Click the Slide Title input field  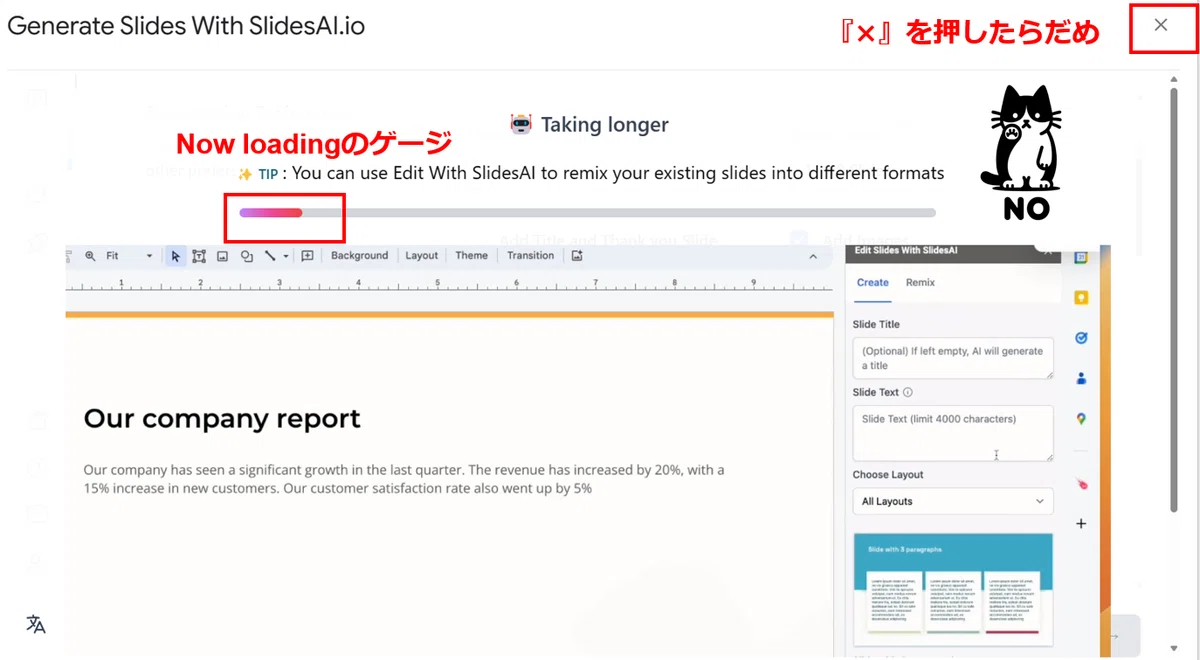tap(953, 358)
